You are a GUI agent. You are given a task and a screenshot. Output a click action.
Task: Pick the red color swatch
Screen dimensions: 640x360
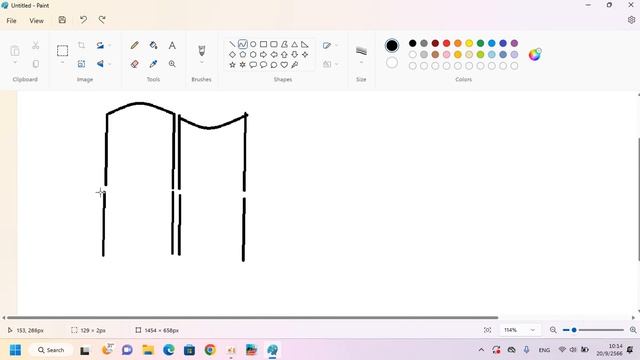point(447,43)
